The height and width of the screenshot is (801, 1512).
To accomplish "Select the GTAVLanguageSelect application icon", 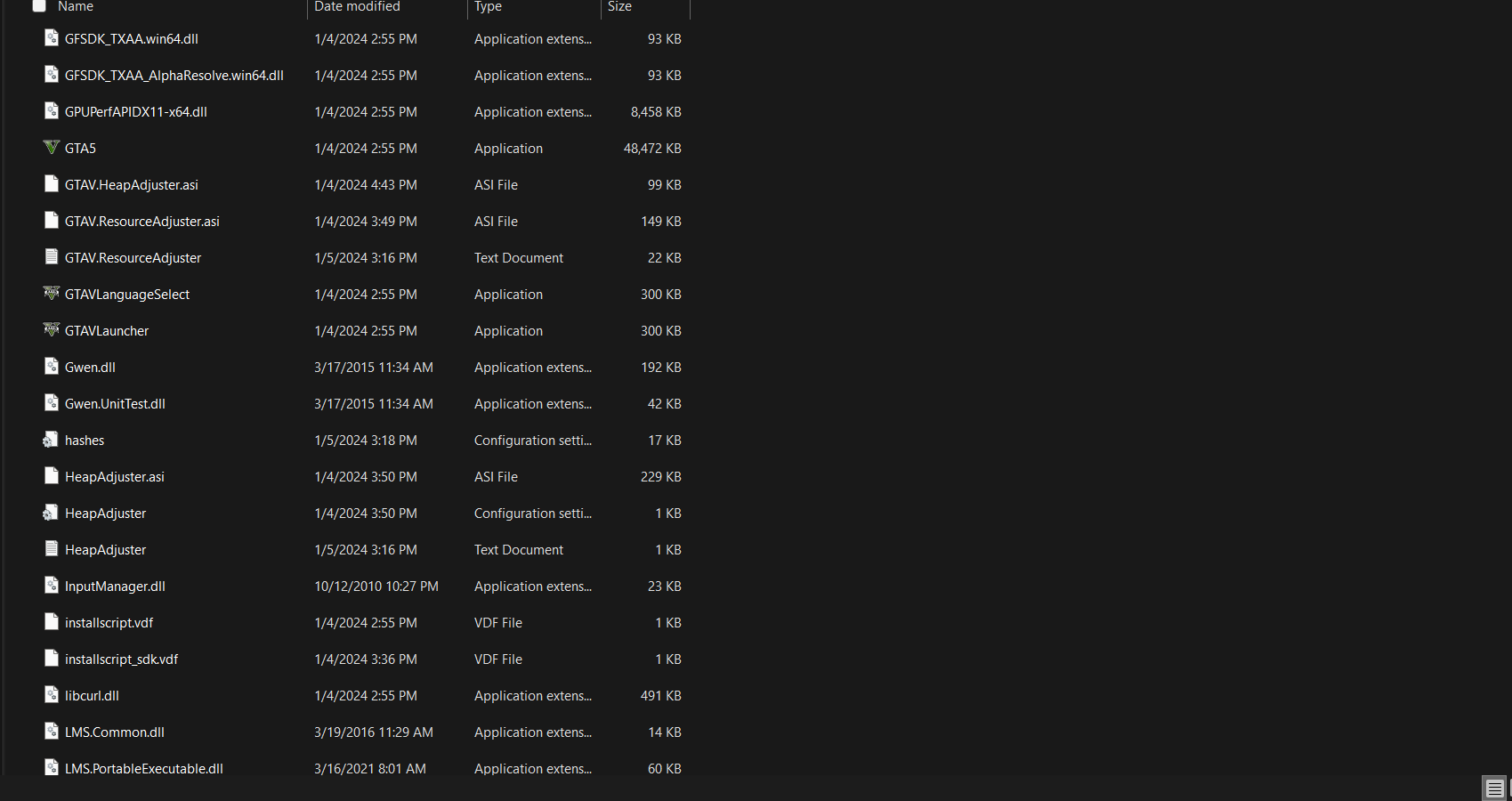I will (x=52, y=294).
